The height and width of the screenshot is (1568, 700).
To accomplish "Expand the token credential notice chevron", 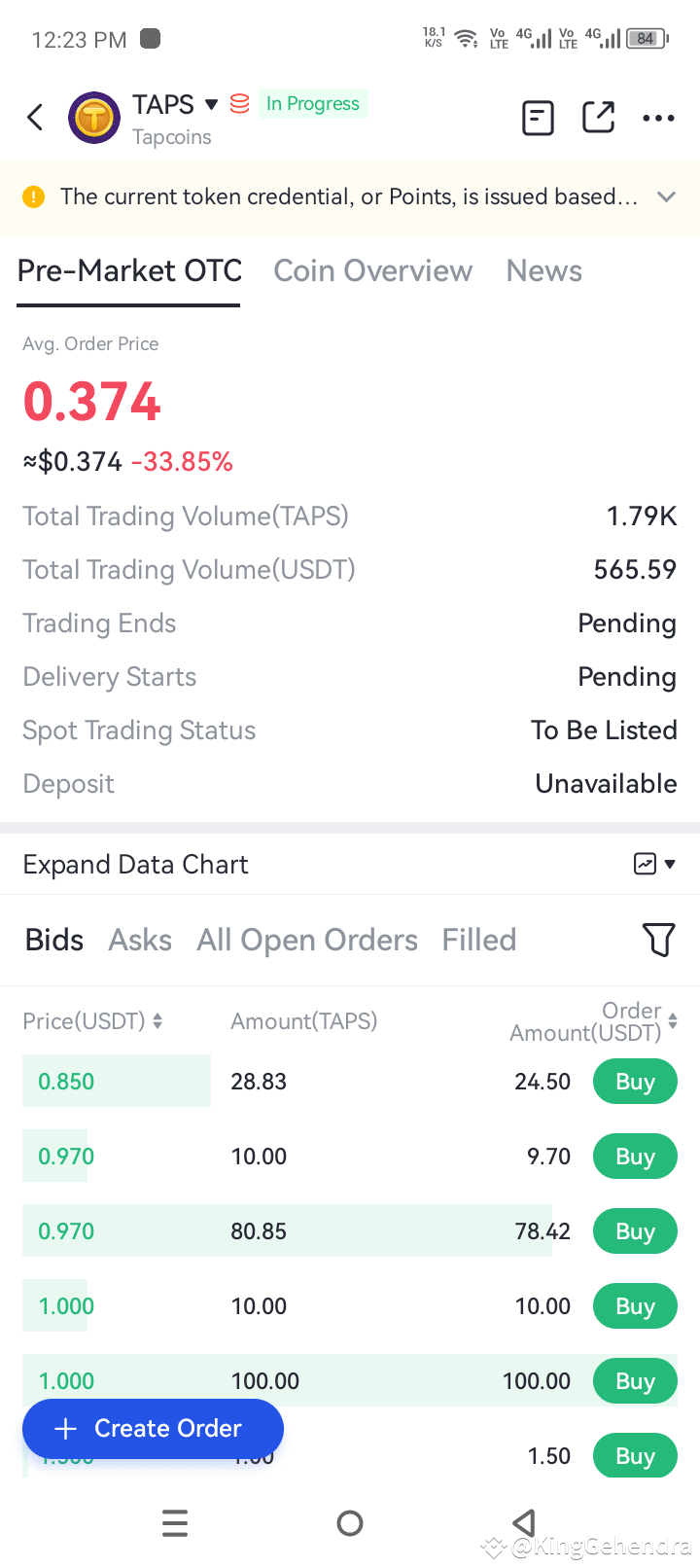I will 666,196.
